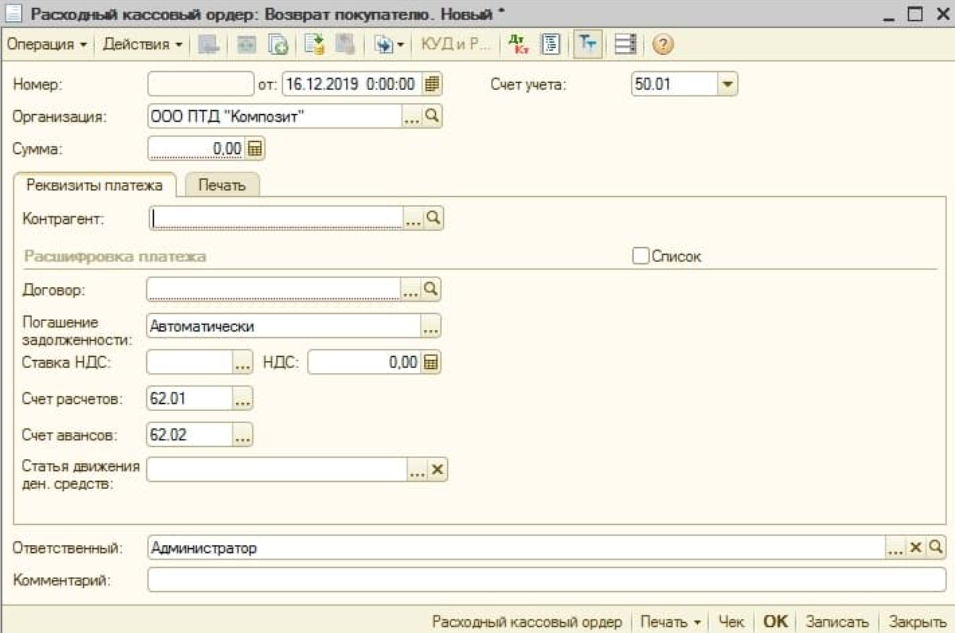Click the magnifier icon next to Организация
Image resolution: width=955 pixels, height=633 pixels.
(432, 117)
